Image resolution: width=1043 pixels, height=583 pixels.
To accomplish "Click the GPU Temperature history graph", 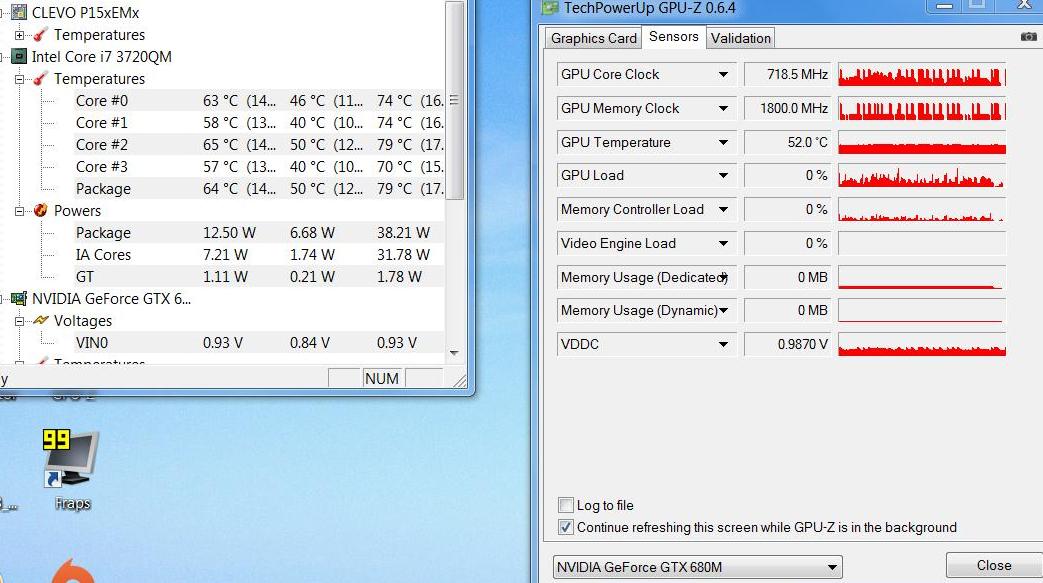I will pyautogui.click(x=922, y=142).
